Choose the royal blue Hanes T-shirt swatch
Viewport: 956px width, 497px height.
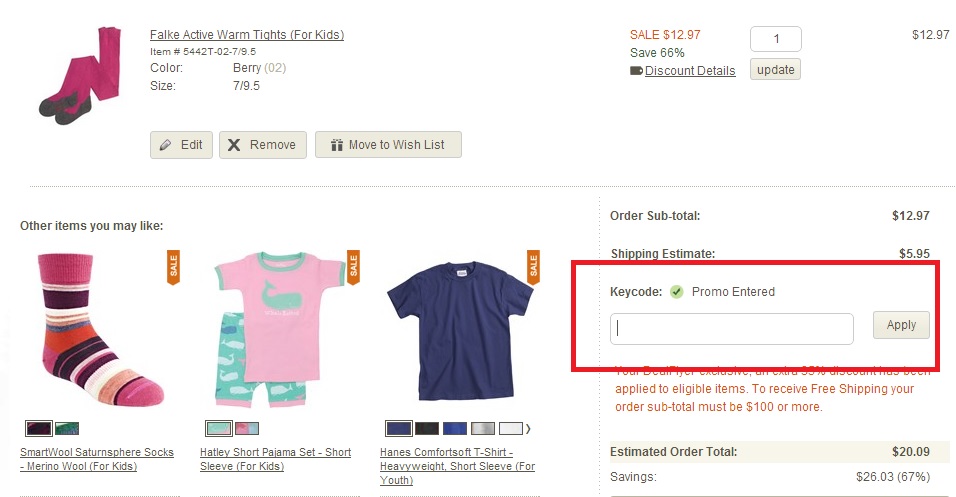(x=455, y=429)
